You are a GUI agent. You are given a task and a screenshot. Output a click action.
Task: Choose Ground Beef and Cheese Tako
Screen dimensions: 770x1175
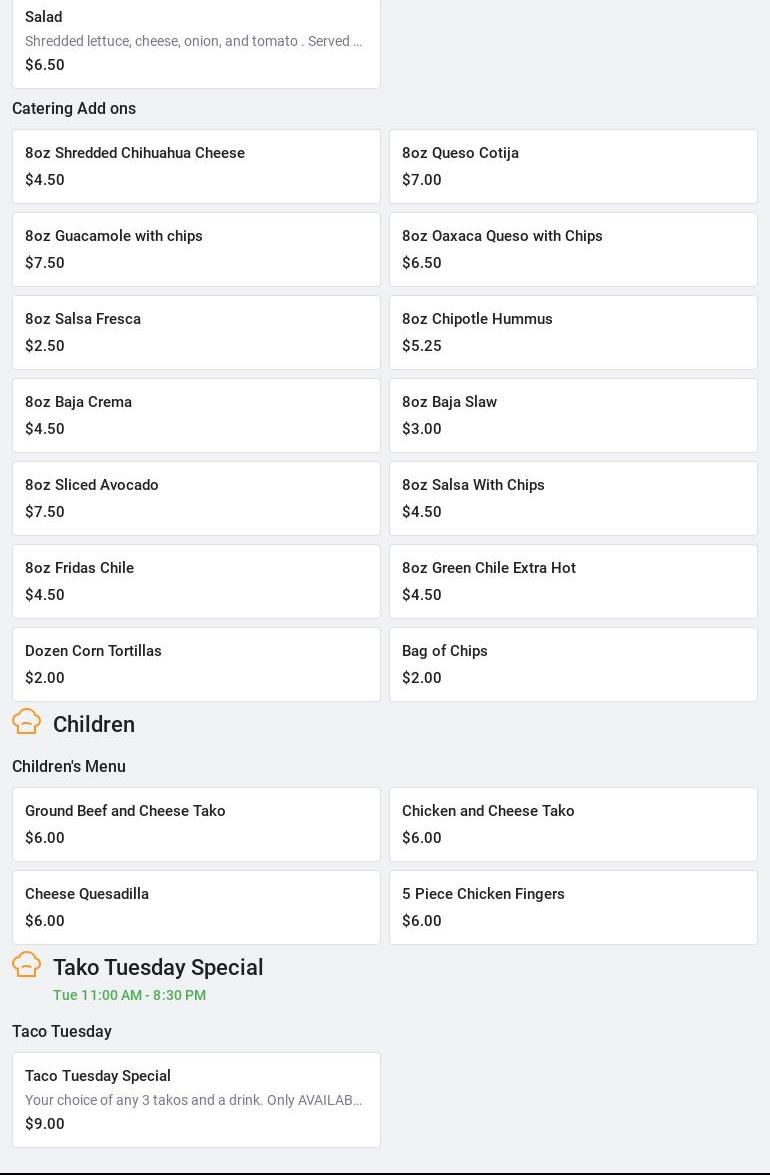(196, 824)
